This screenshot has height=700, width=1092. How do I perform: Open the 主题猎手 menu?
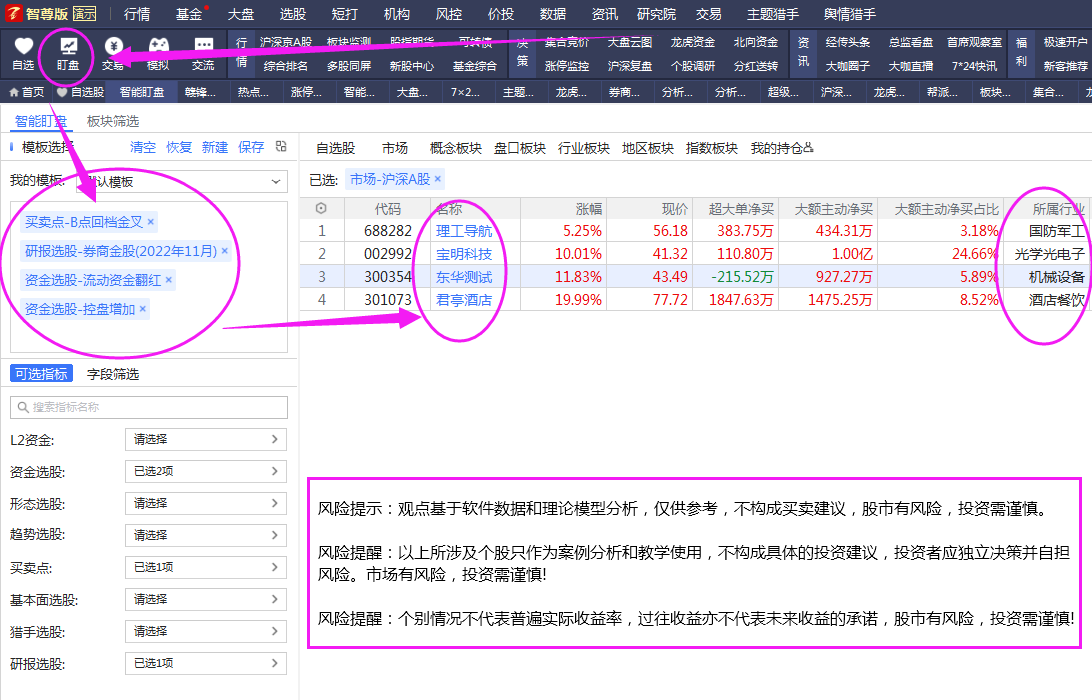point(772,14)
